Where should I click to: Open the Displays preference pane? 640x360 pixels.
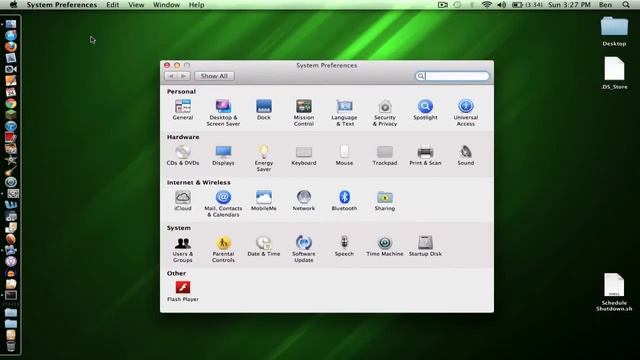(223, 155)
